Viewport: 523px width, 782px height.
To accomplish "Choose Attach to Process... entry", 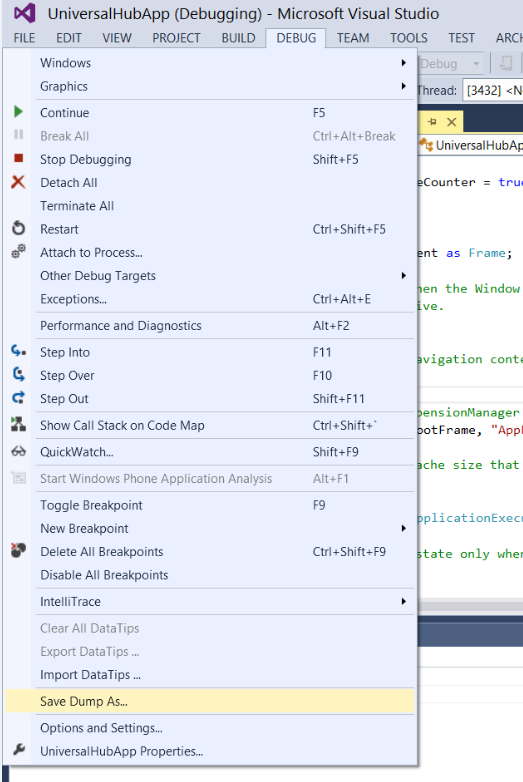I will 210,252.
